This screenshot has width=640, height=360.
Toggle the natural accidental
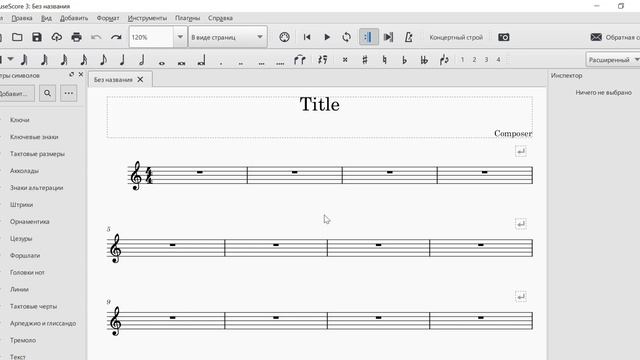384,60
